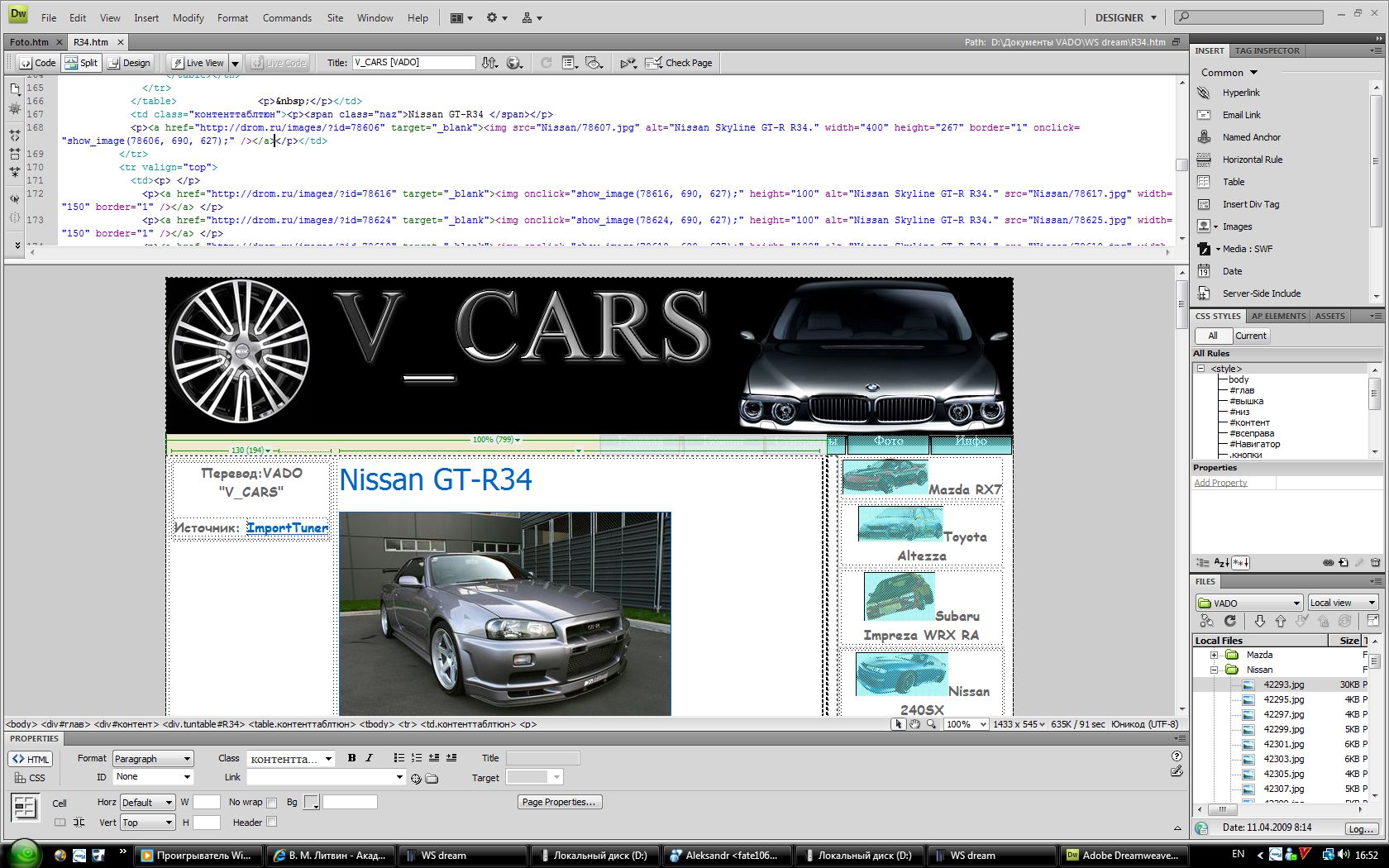Refresh the Files panel list

(x=1229, y=621)
